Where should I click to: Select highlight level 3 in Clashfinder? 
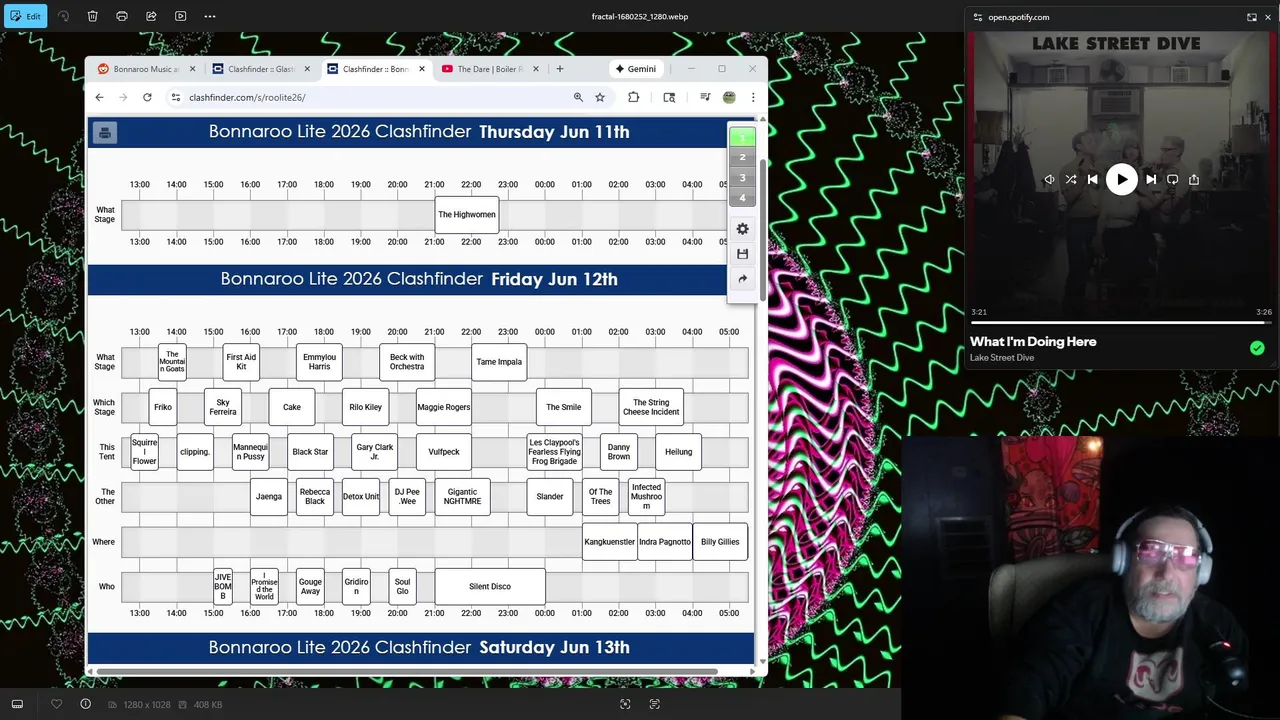tap(742, 177)
